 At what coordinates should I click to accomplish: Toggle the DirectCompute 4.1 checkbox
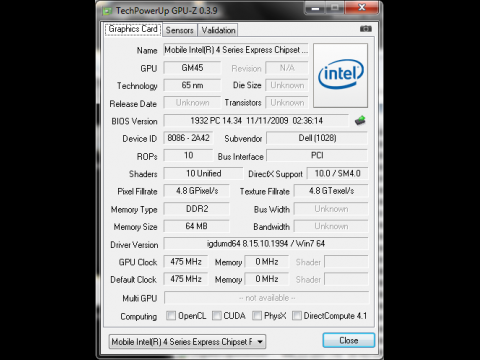(297, 315)
